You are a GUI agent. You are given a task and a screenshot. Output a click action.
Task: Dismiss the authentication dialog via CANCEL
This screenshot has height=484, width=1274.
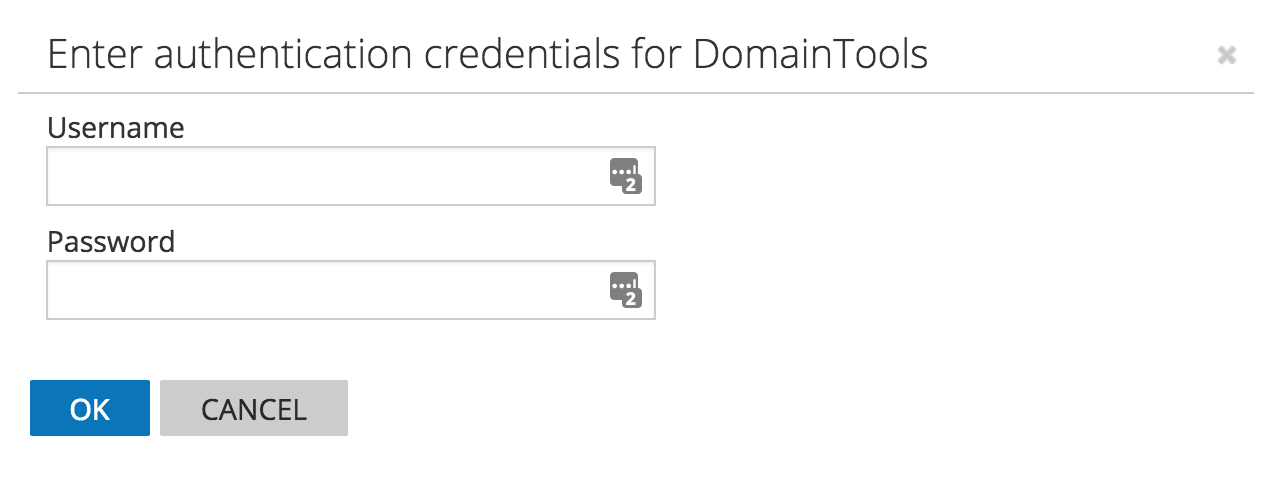(254, 408)
